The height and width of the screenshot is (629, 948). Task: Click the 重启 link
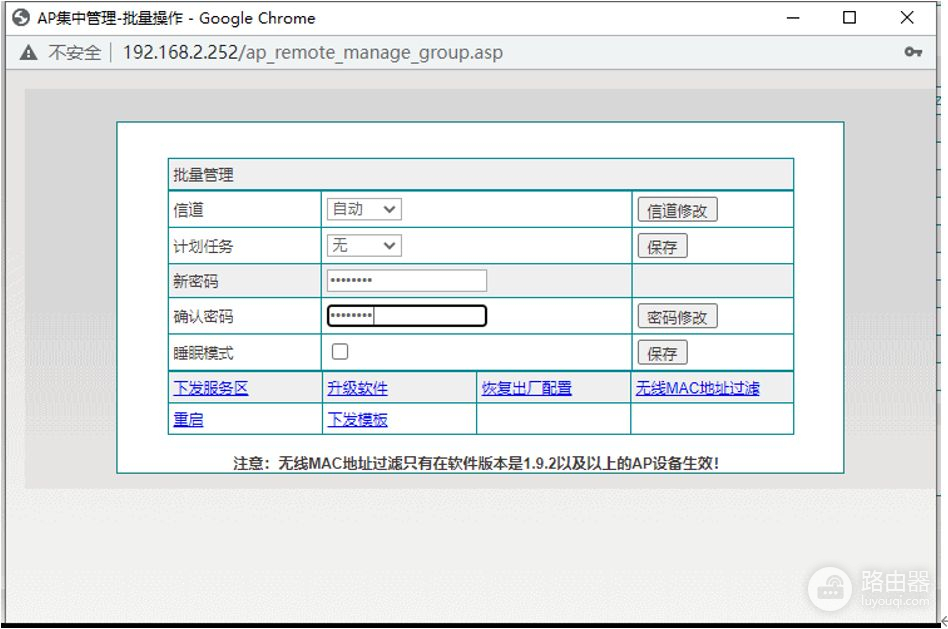188,419
